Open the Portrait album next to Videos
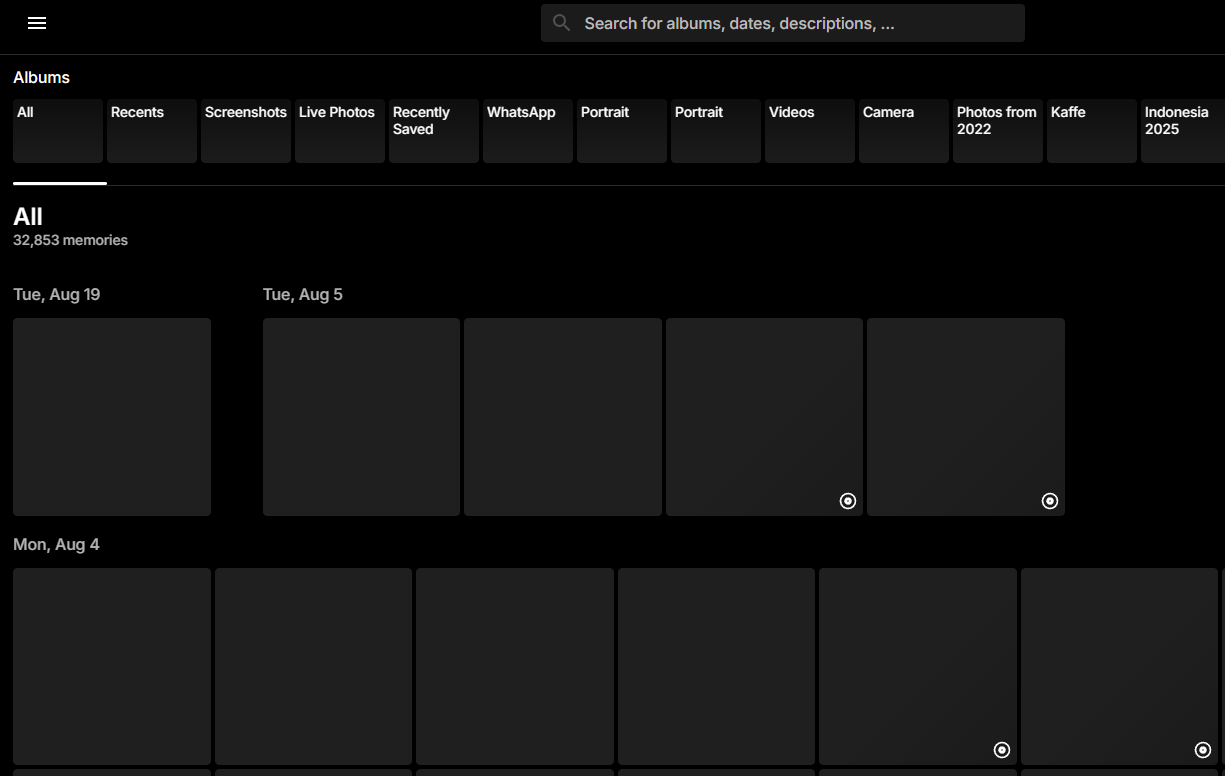Screen dimensions: 1225x776 [716, 131]
